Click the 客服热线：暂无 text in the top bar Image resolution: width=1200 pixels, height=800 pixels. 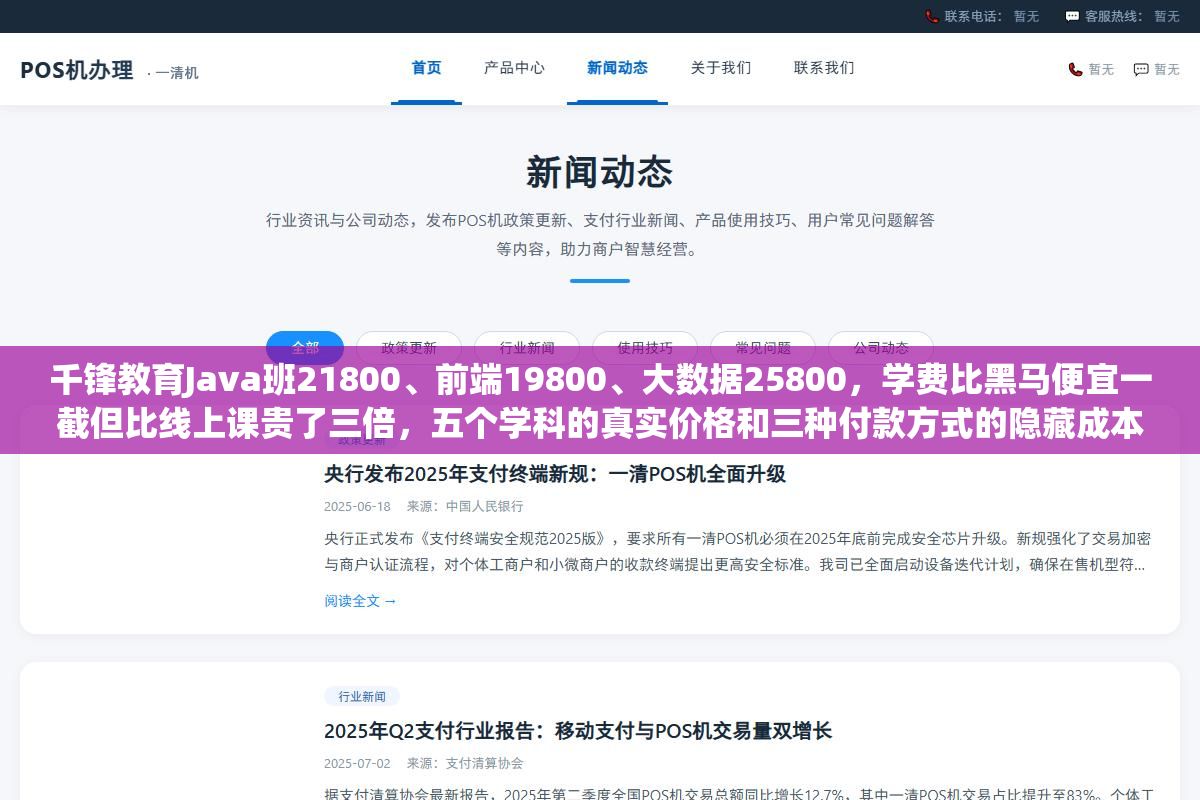point(1132,16)
